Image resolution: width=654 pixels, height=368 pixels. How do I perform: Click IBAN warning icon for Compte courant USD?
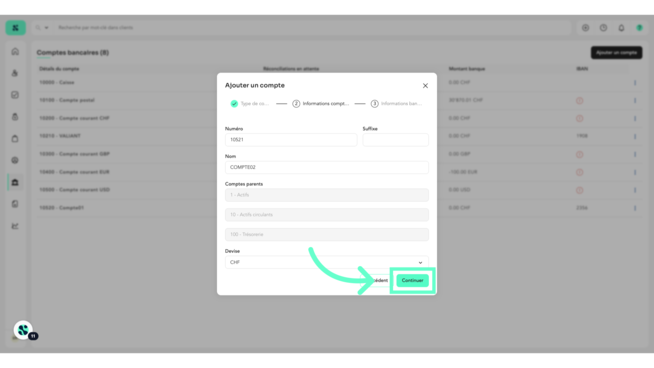click(x=579, y=190)
